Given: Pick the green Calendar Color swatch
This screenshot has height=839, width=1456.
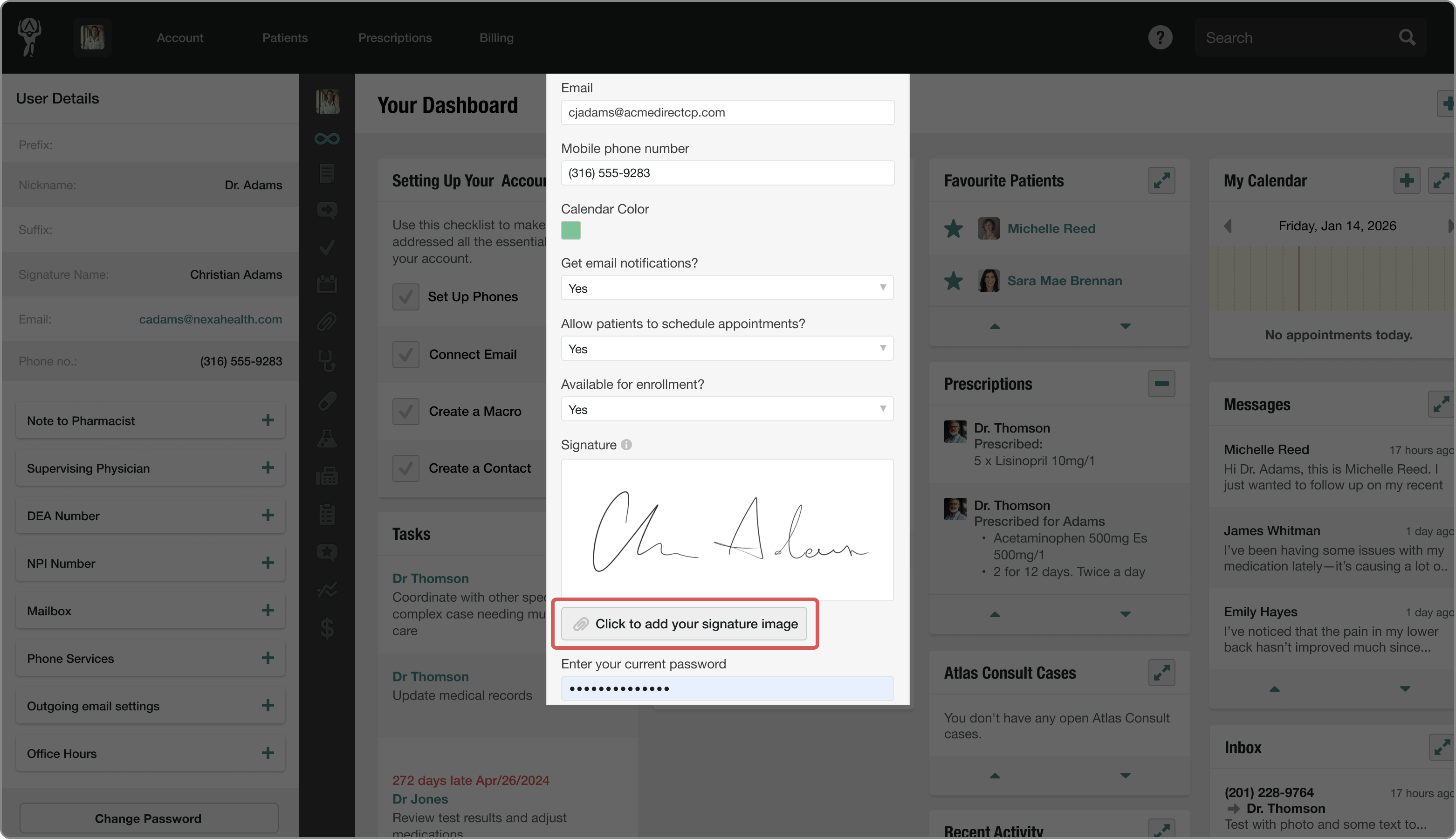Looking at the screenshot, I should click(x=570, y=231).
